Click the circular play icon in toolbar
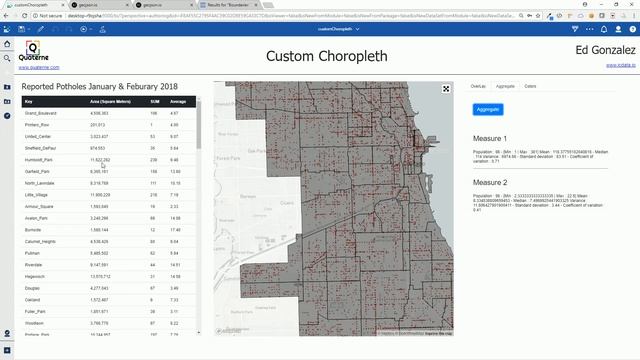 (83, 29)
